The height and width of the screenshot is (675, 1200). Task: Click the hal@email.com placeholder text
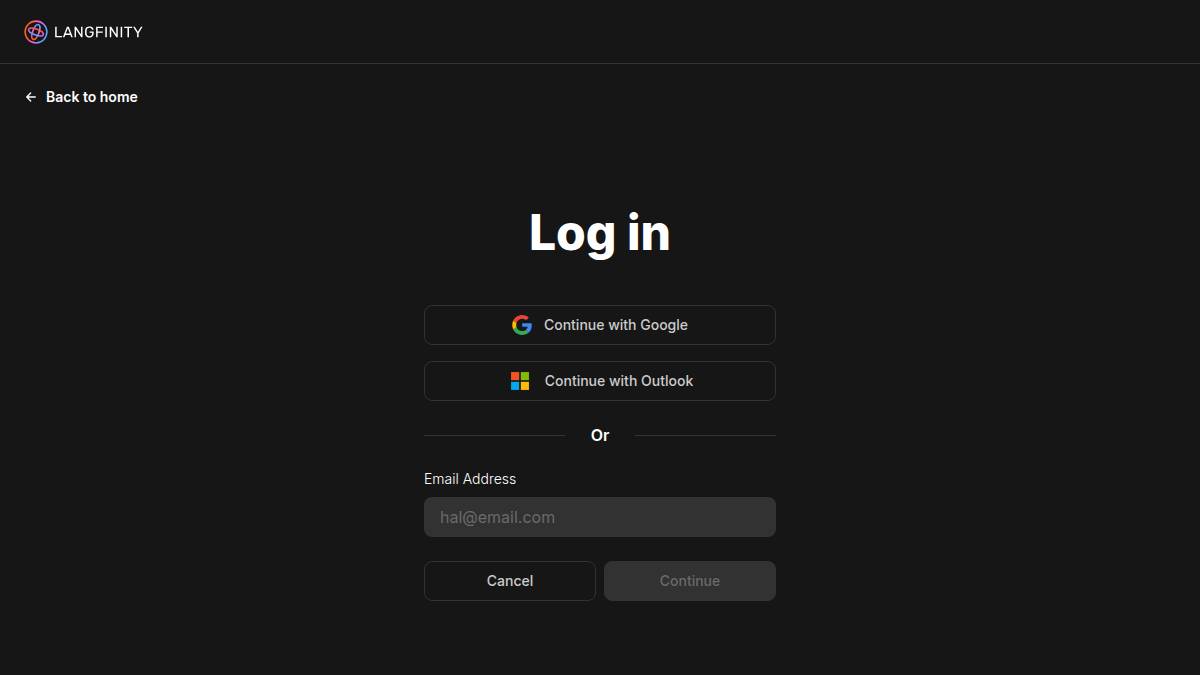[x=496, y=516]
